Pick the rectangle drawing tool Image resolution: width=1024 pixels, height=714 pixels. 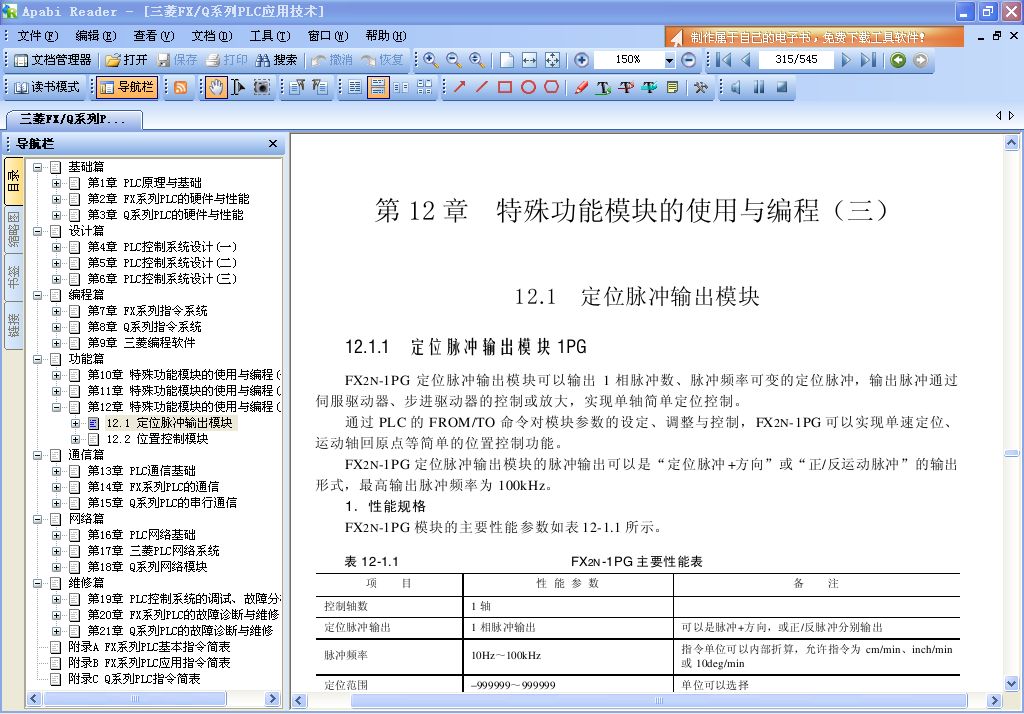click(x=505, y=87)
